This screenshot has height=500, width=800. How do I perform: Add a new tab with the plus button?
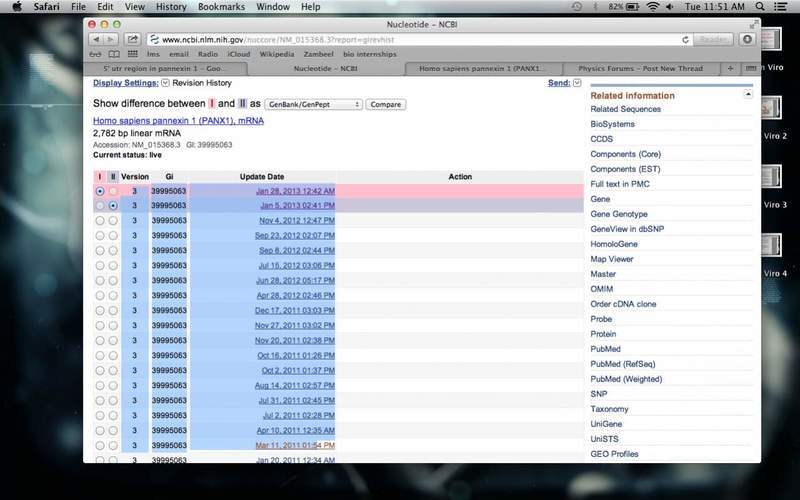pyautogui.click(x=730, y=68)
